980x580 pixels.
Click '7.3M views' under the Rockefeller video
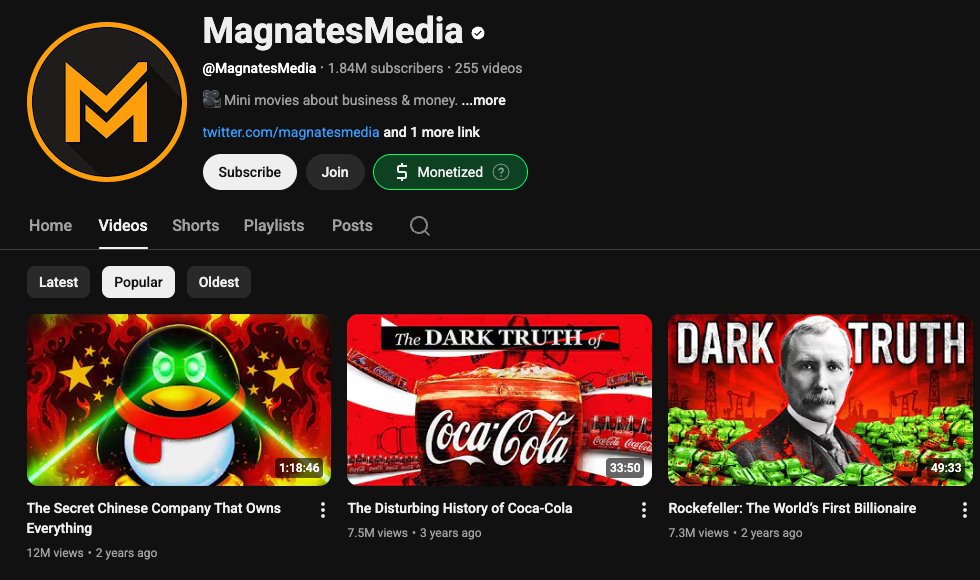pos(698,533)
